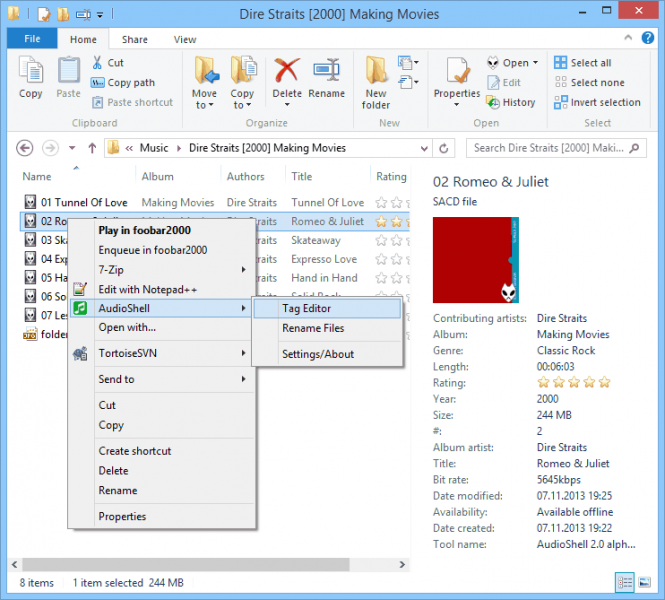
Task: Open the File ribbon tab
Action: [x=32, y=39]
